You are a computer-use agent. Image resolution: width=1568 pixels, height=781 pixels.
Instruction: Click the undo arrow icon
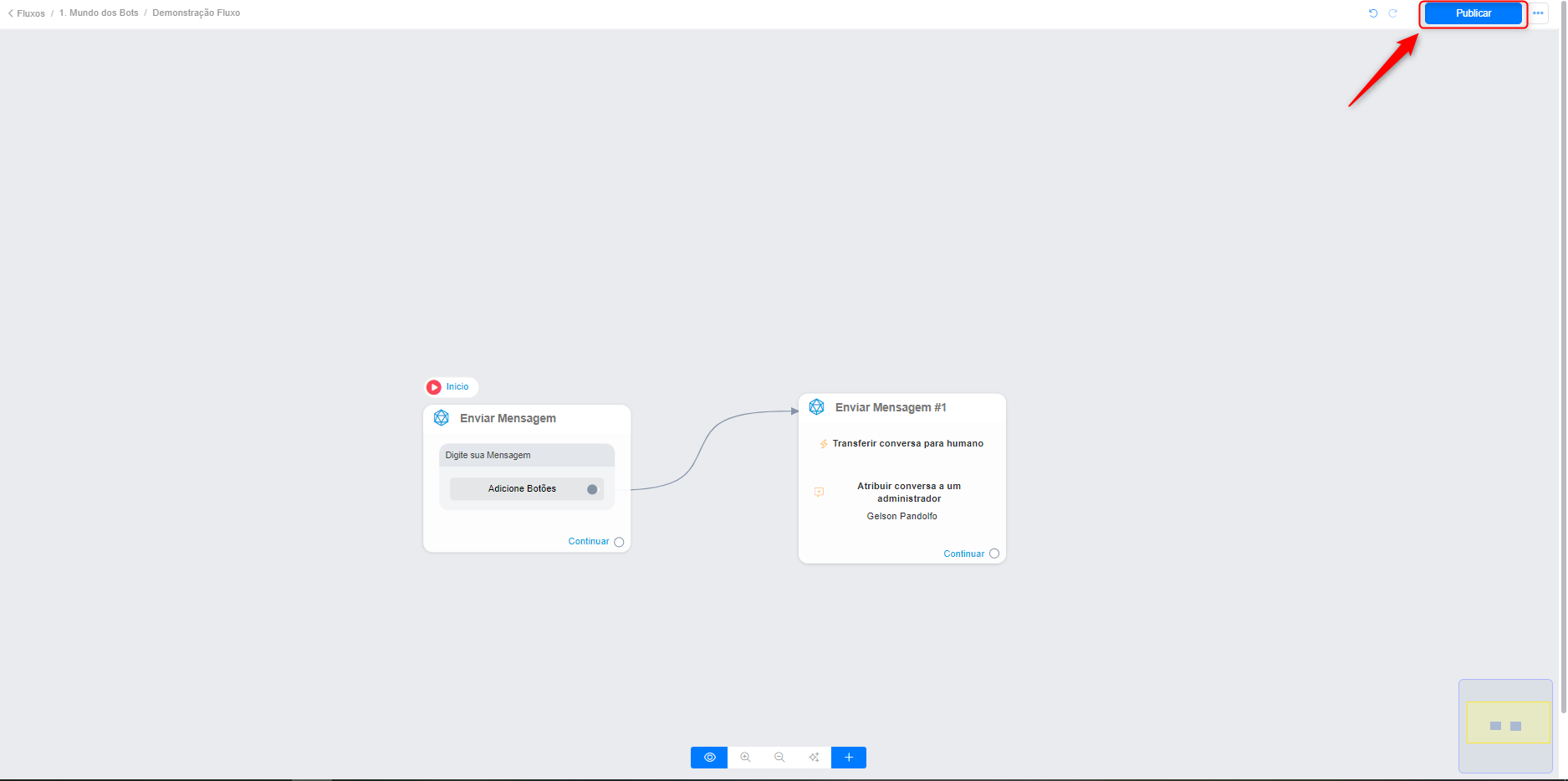click(1373, 13)
